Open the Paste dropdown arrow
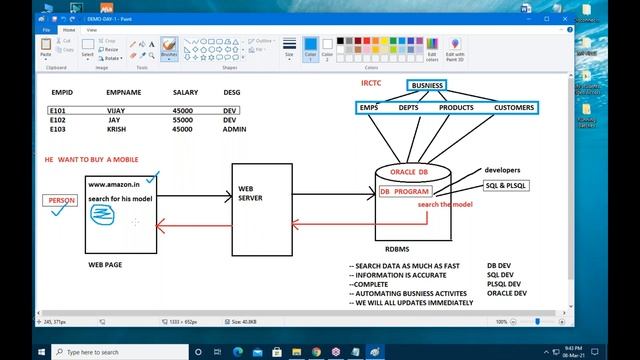The height and width of the screenshot is (360, 640). coord(46,58)
